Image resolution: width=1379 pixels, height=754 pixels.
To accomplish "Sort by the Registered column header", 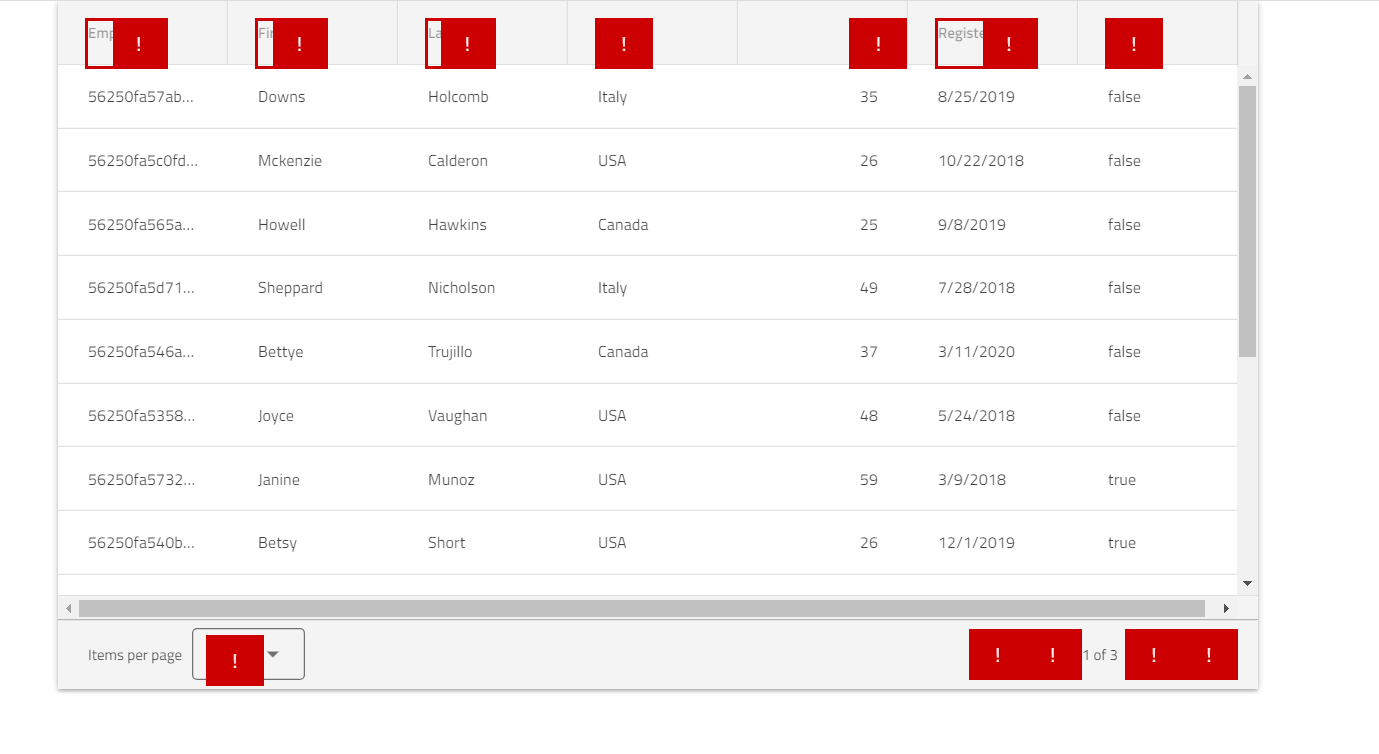I will tap(958, 33).
